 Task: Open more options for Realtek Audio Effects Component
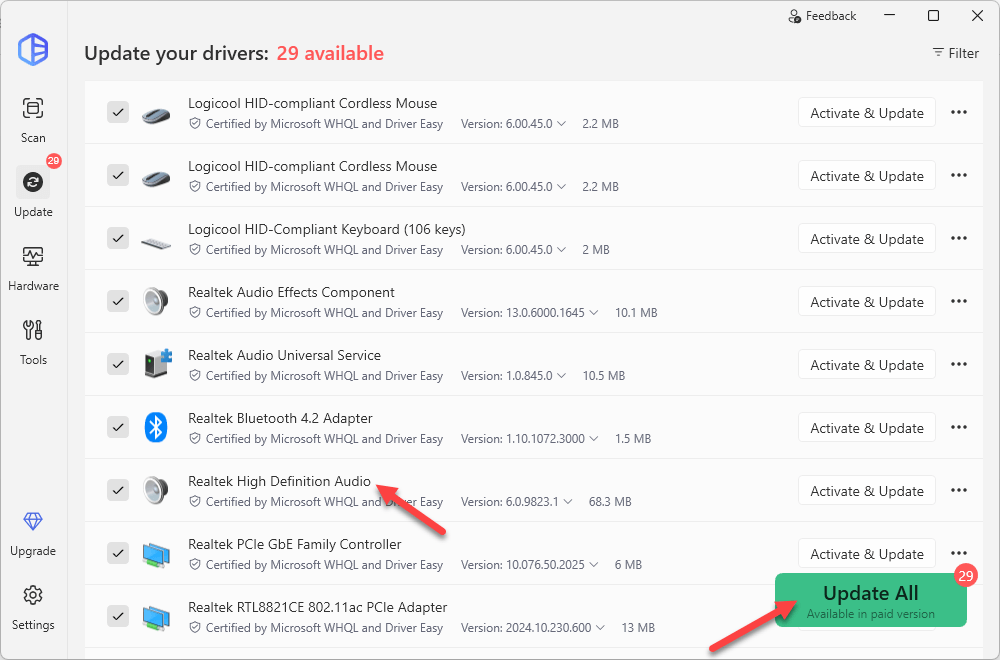(959, 302)
